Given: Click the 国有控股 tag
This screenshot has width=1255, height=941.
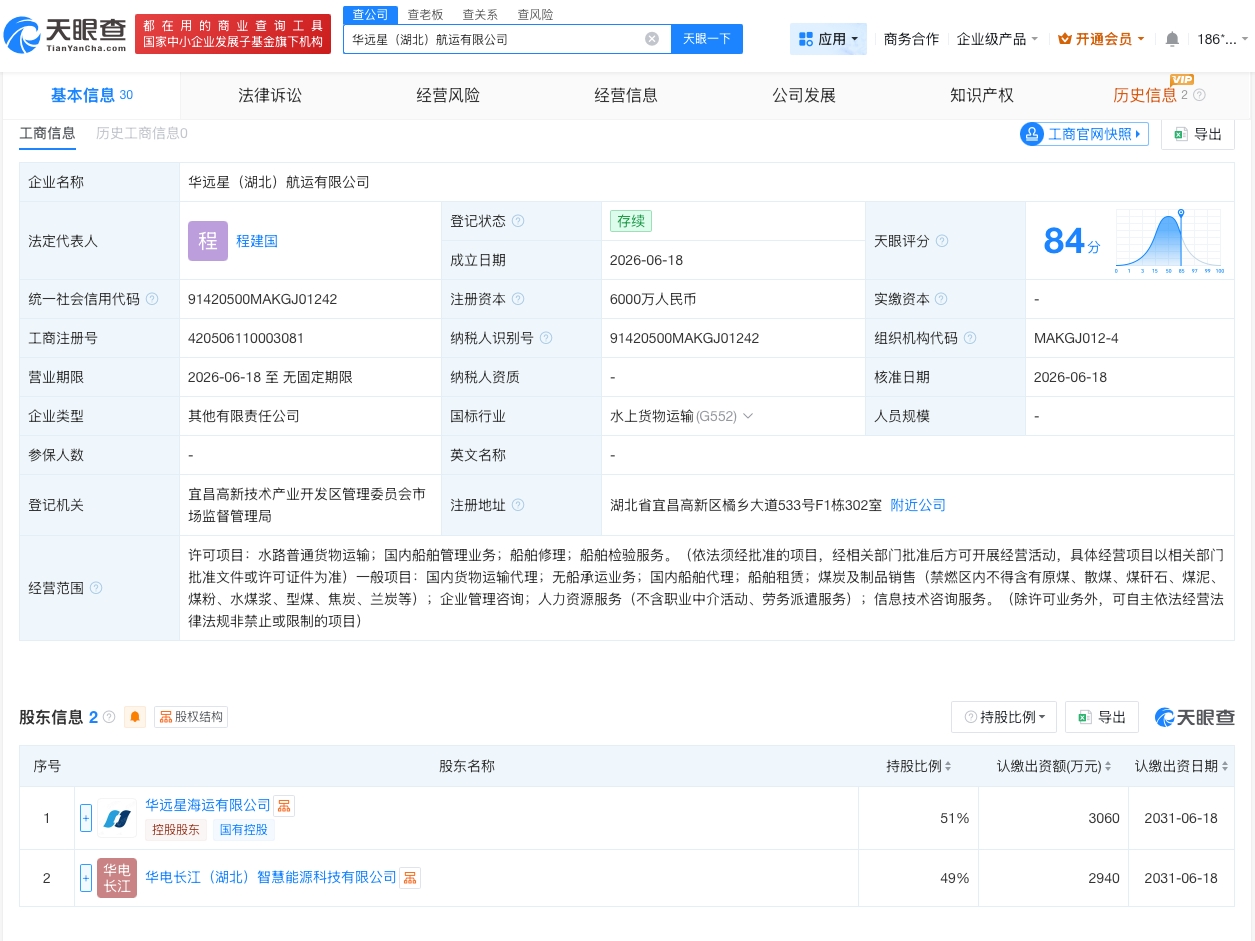Looking at the screenshot, I should (243, 830).
